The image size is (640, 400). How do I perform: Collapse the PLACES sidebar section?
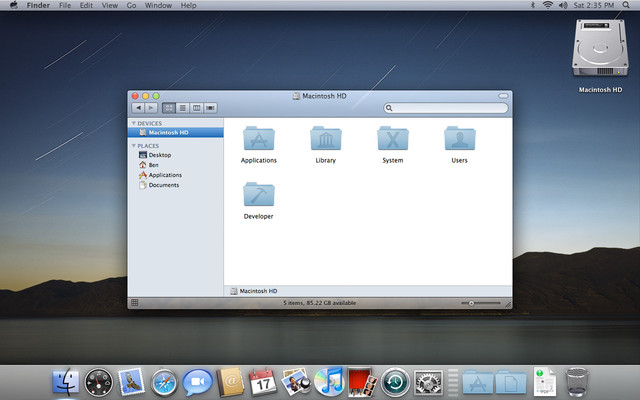(x=133, y=146)
